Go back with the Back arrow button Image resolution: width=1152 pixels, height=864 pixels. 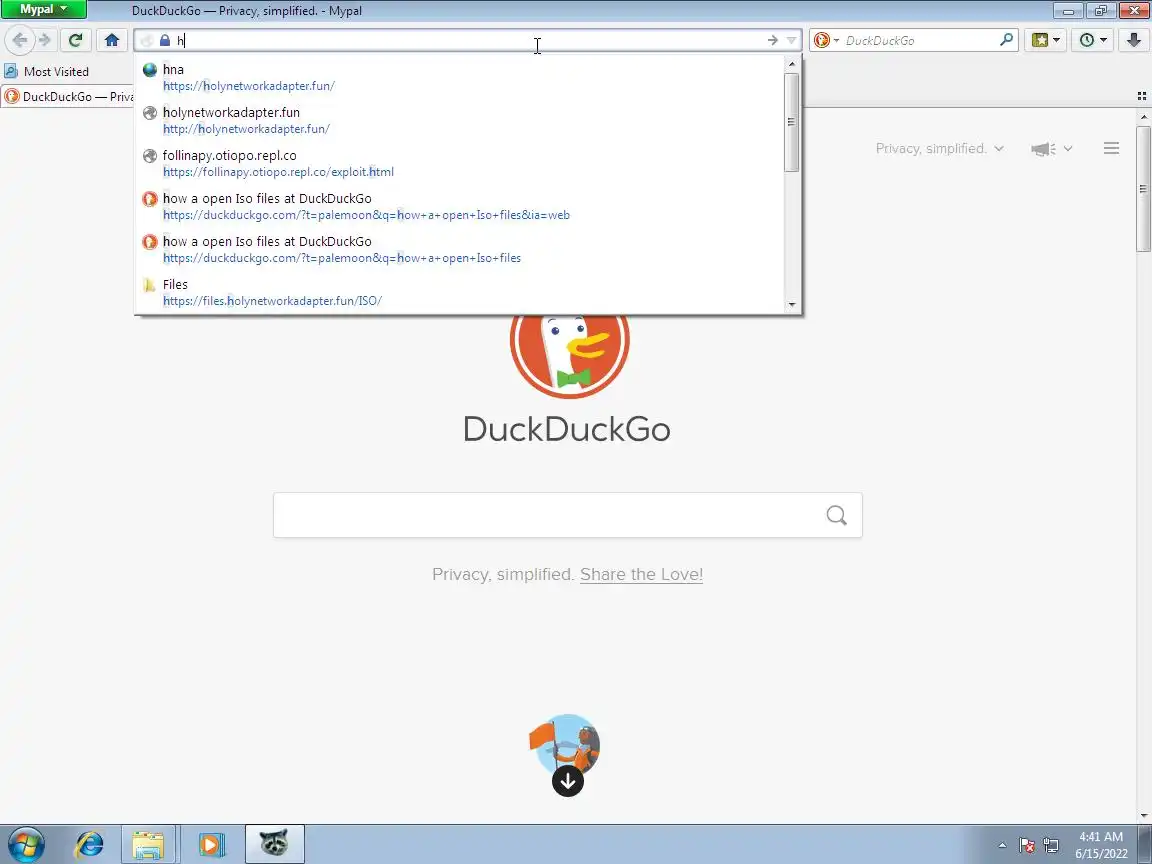click(x=20, y=40)
